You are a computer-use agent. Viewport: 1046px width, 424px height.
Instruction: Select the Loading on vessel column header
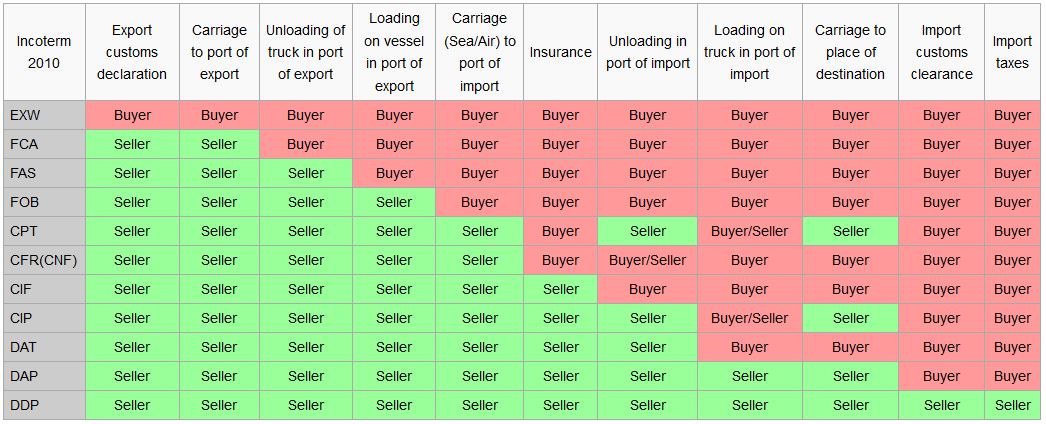(394, 52)
